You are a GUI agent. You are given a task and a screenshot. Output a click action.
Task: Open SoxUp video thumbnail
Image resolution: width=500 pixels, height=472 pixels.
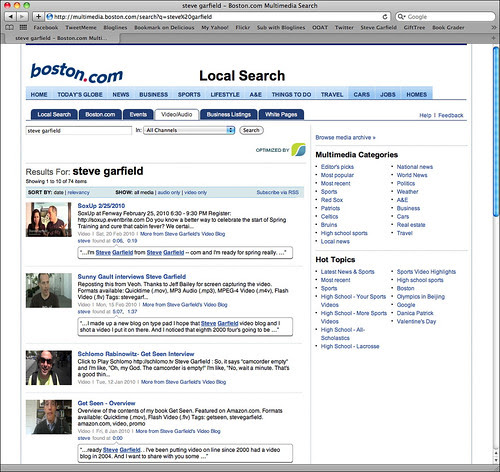click(49, 219)
